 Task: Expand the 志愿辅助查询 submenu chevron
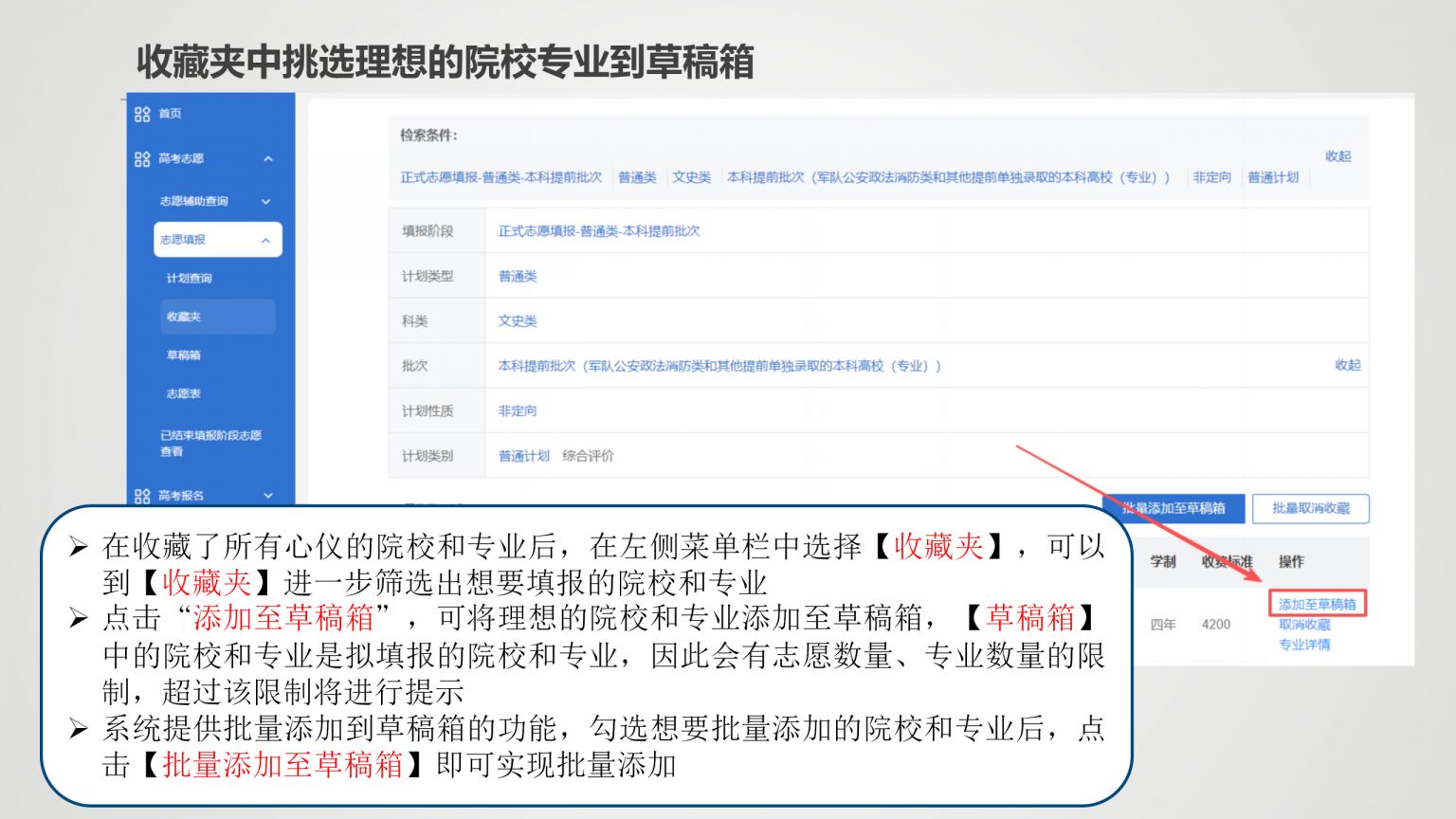[265, 201]
